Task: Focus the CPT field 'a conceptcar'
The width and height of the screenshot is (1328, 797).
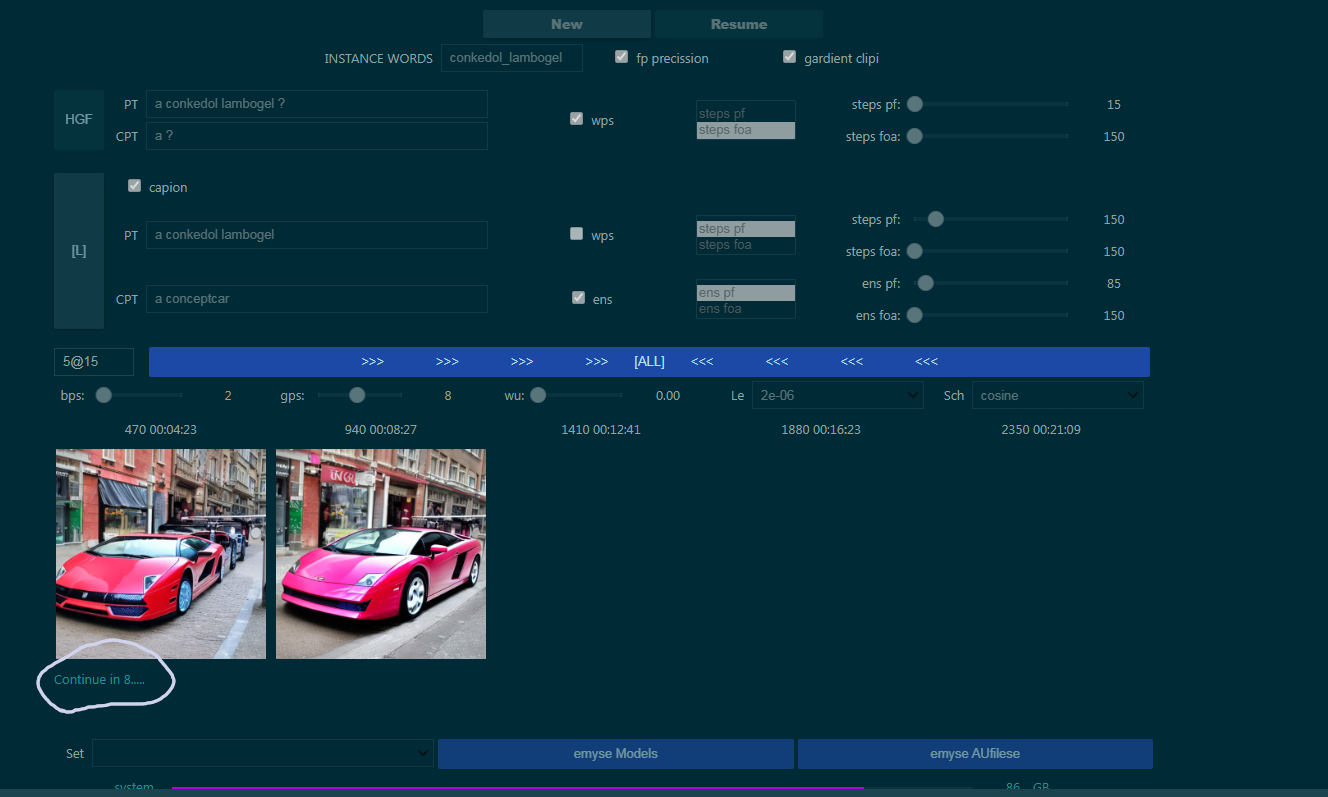Action: 317,299
